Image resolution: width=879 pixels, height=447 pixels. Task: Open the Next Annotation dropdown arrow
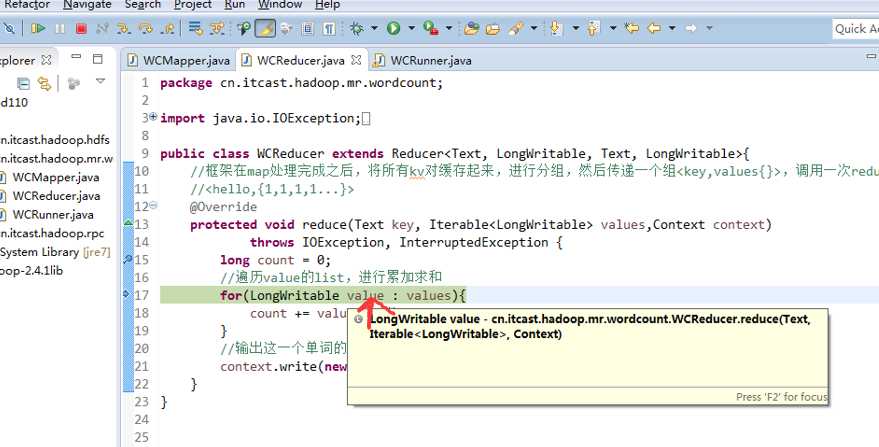click(575, 28)
